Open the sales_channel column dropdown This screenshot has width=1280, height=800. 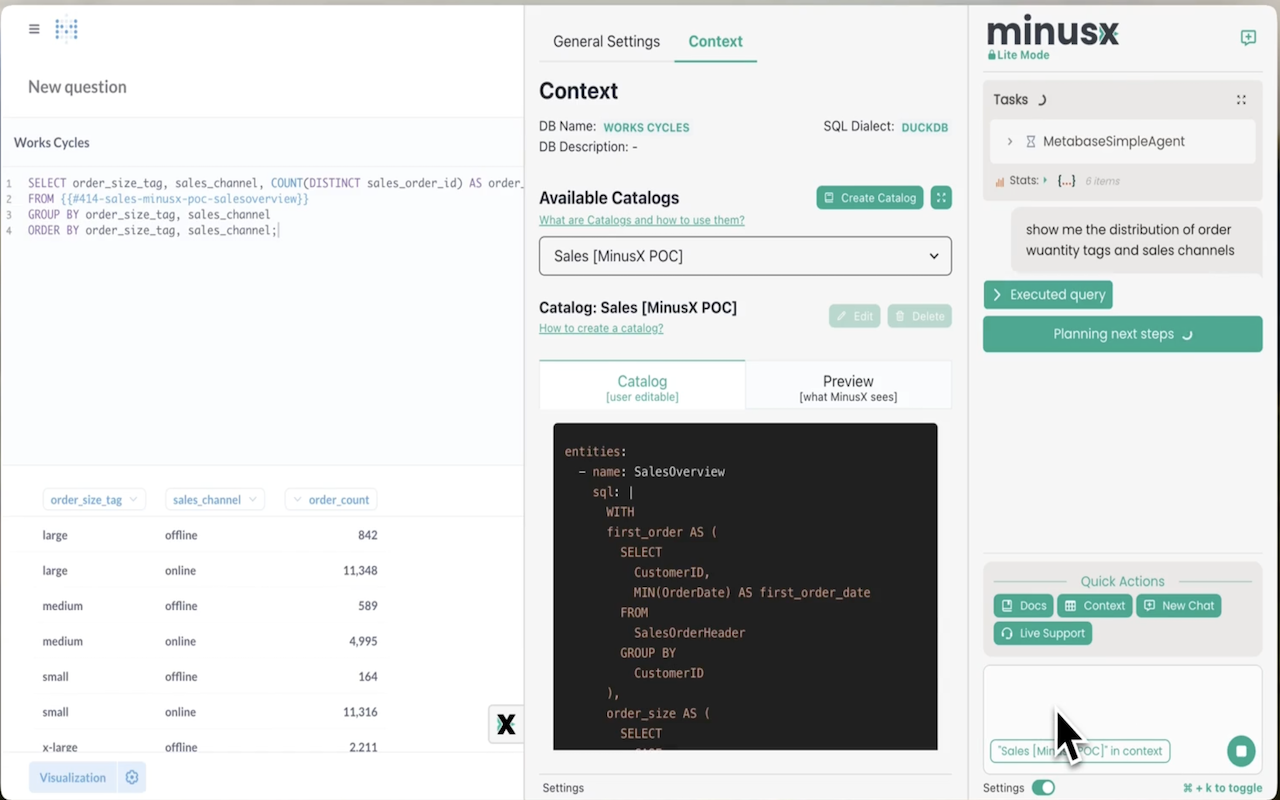coord(214,499)
